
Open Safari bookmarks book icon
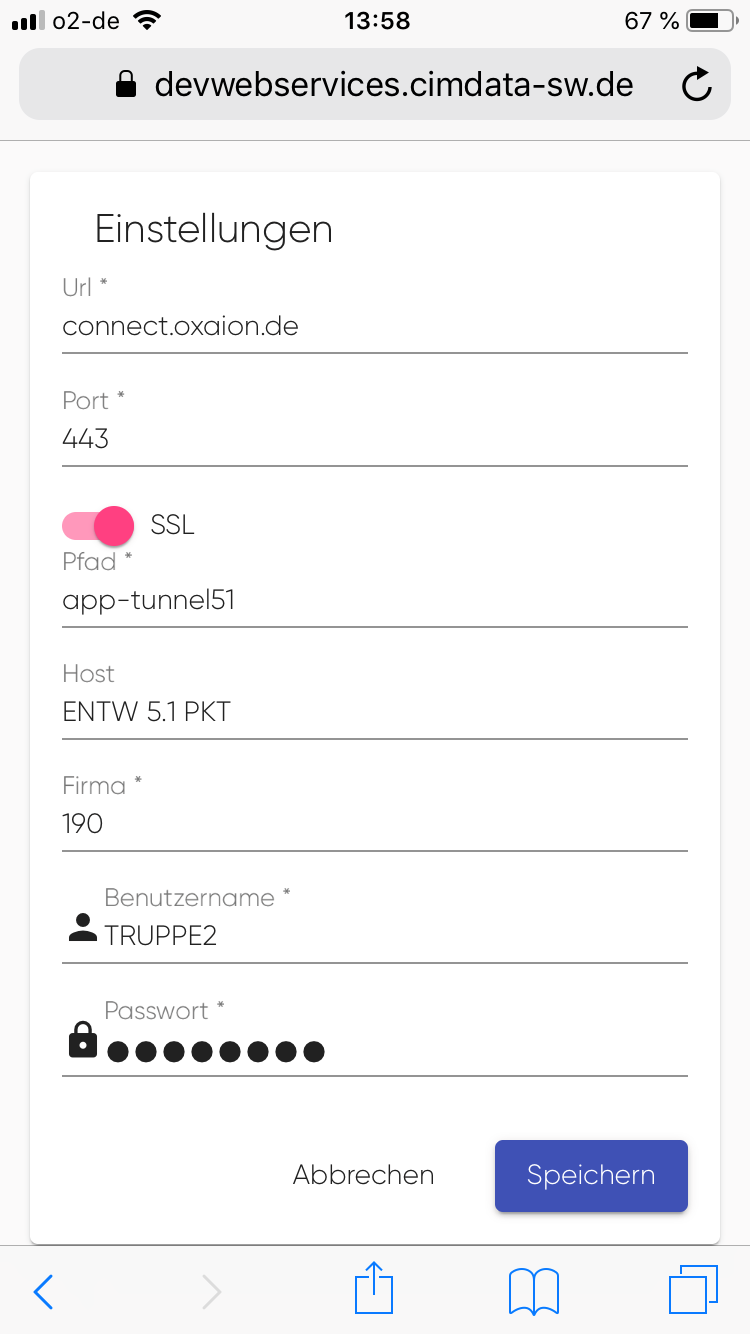pyautogui.click(x=534, y=1291)
